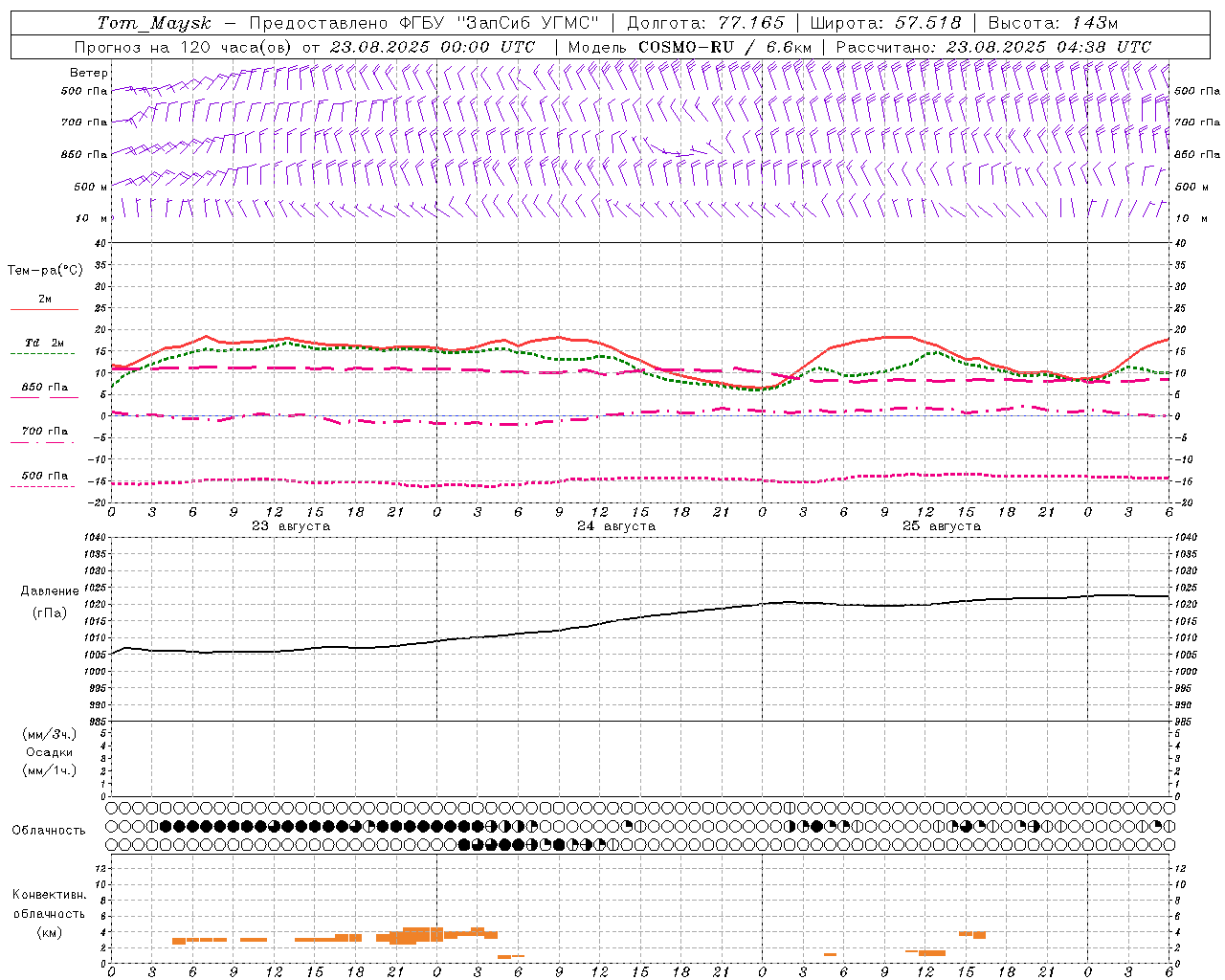Click the "Высота: 143м" header field
1225x980 pixels.
[1053, 23]
